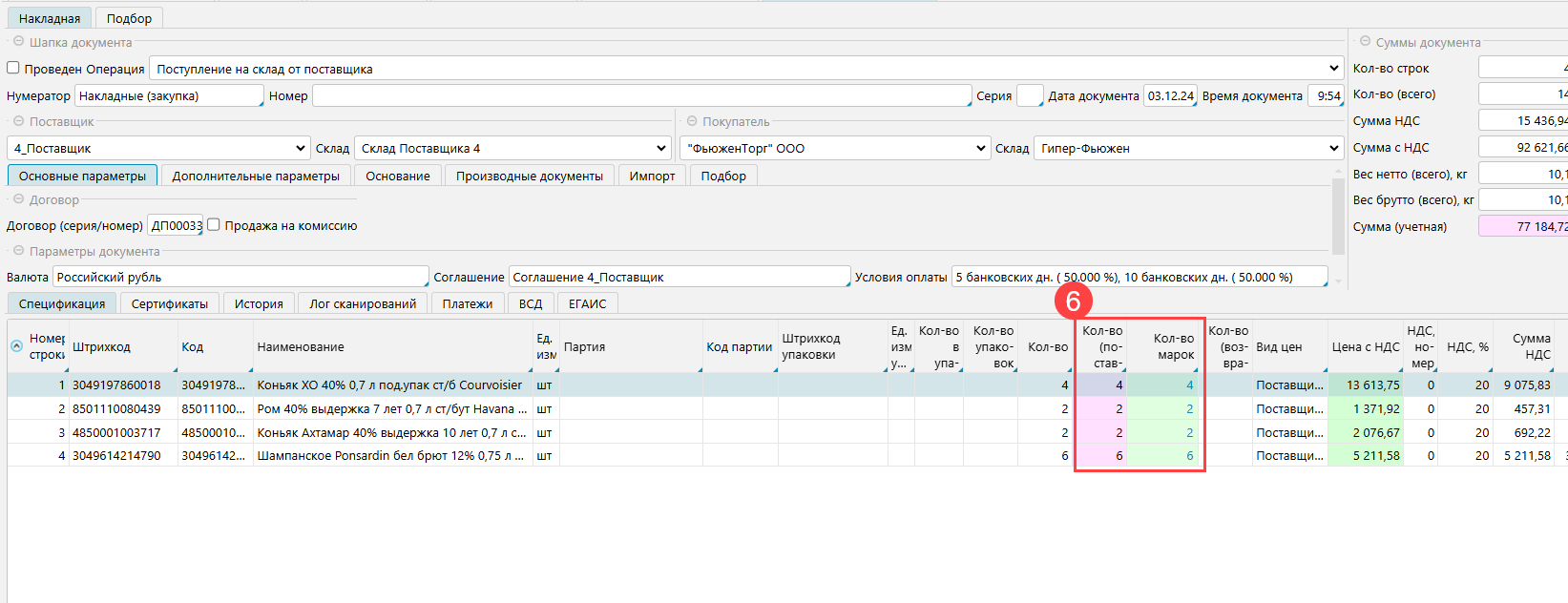This screenshot has height=603, width=1568.
Task: Open the "ФьюженТорг" ООО buyer dropdown
Action: (980, 148)
